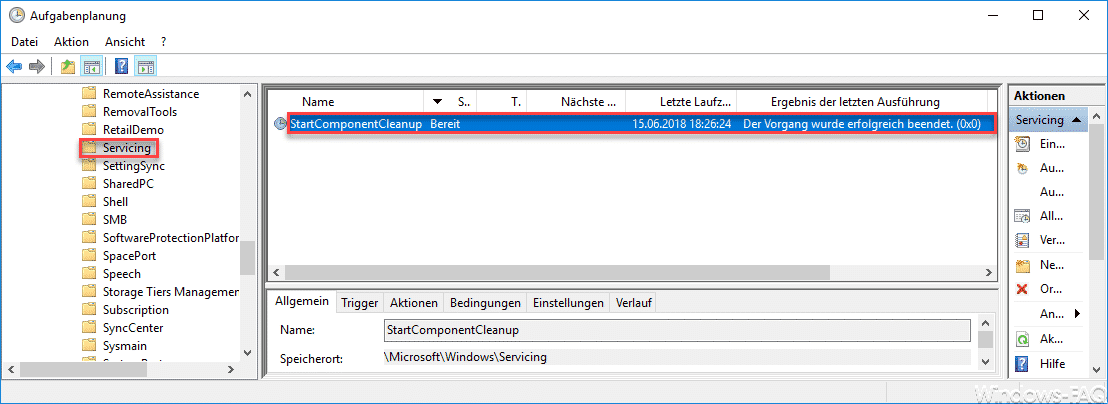Select the StartComponentCleanup task row
Viewport: 1108px width, 404px height.
coord(641,124)
